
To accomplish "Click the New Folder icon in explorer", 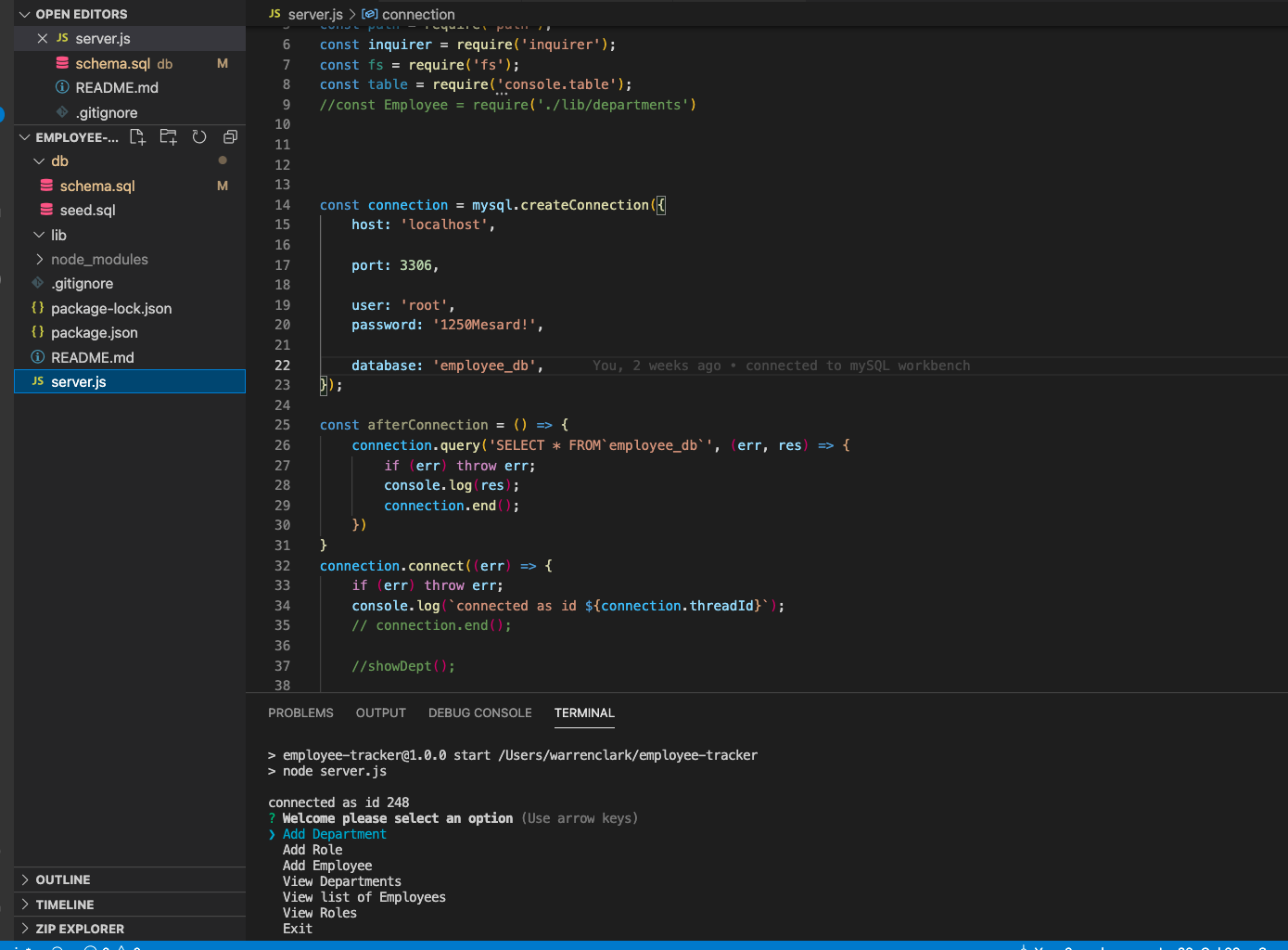I will [x=168, y=136].
